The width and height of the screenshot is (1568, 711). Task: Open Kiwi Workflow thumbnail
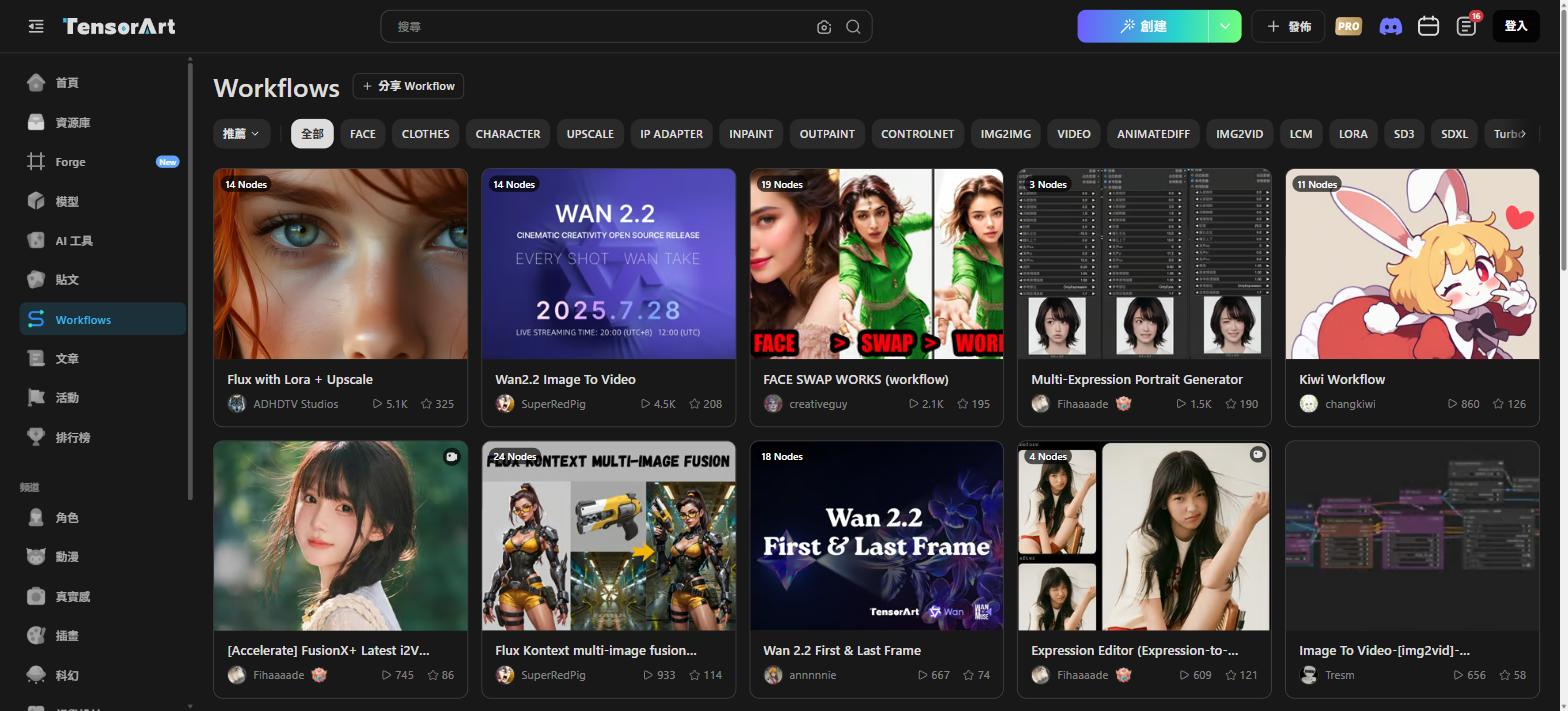(1412, 264)
